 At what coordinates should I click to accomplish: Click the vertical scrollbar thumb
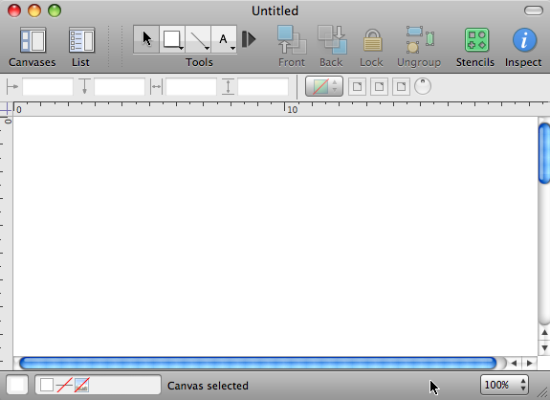tap(544, 153)
